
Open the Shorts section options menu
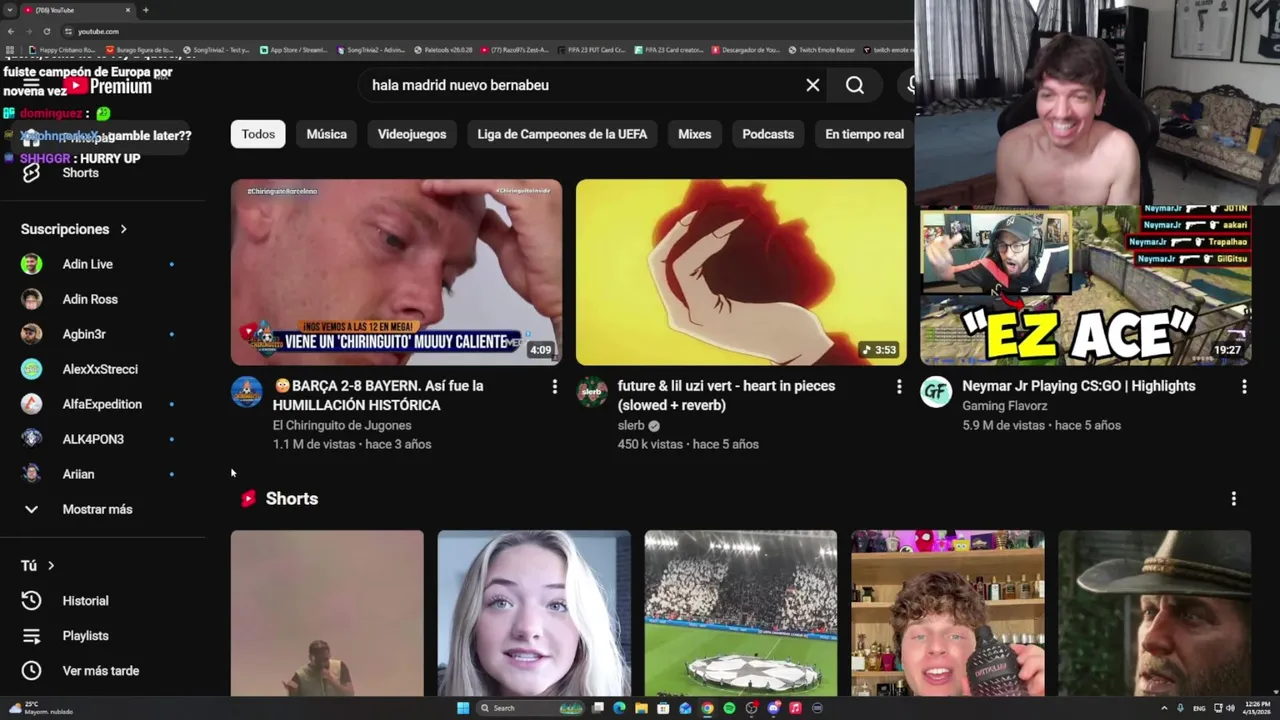(1233, 498)
